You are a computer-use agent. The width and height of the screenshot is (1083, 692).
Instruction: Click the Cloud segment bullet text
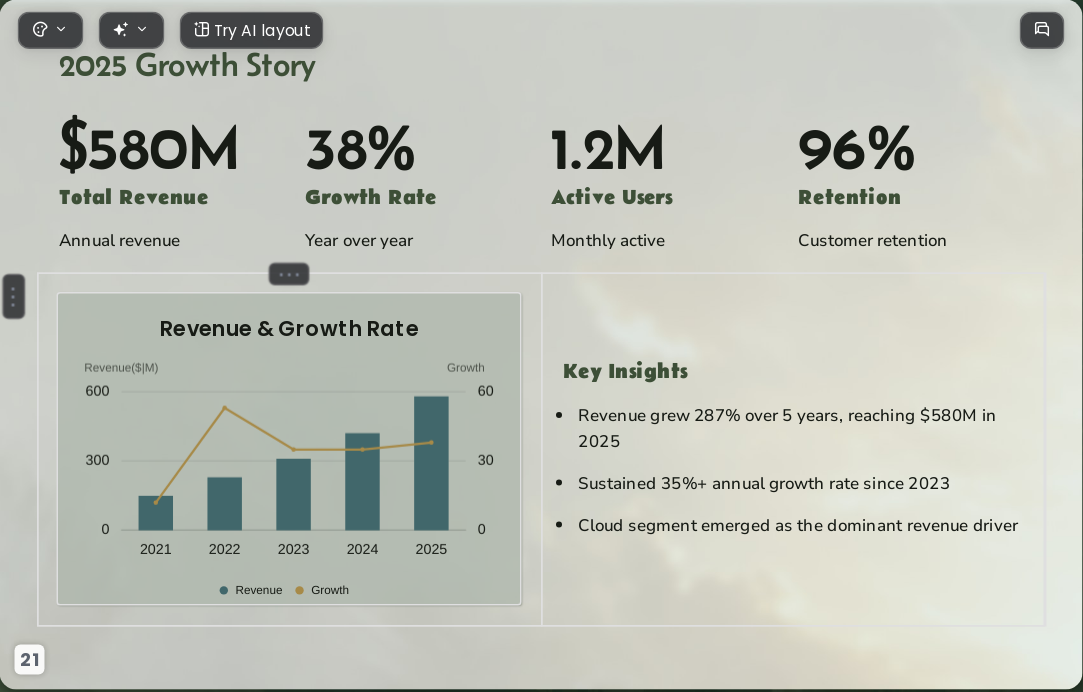pos(798,526)
